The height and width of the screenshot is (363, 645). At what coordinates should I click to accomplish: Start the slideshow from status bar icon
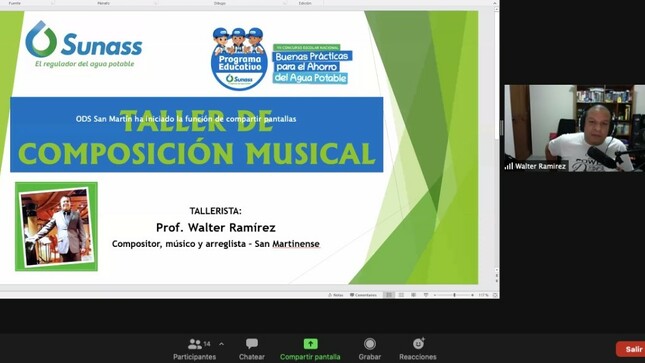click(426, 295)
